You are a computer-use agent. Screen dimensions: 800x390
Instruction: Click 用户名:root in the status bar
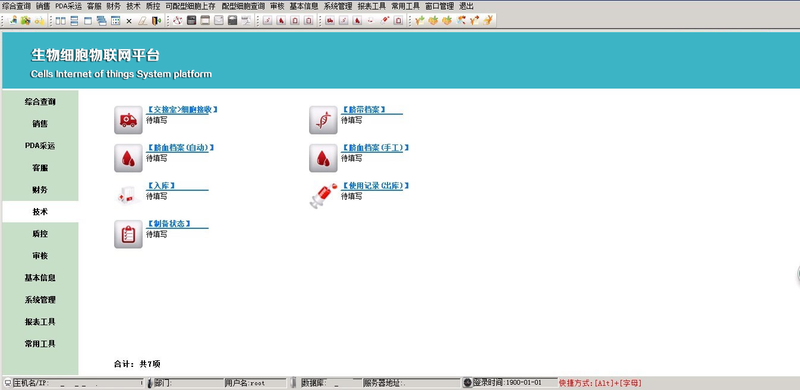(255, 382)
